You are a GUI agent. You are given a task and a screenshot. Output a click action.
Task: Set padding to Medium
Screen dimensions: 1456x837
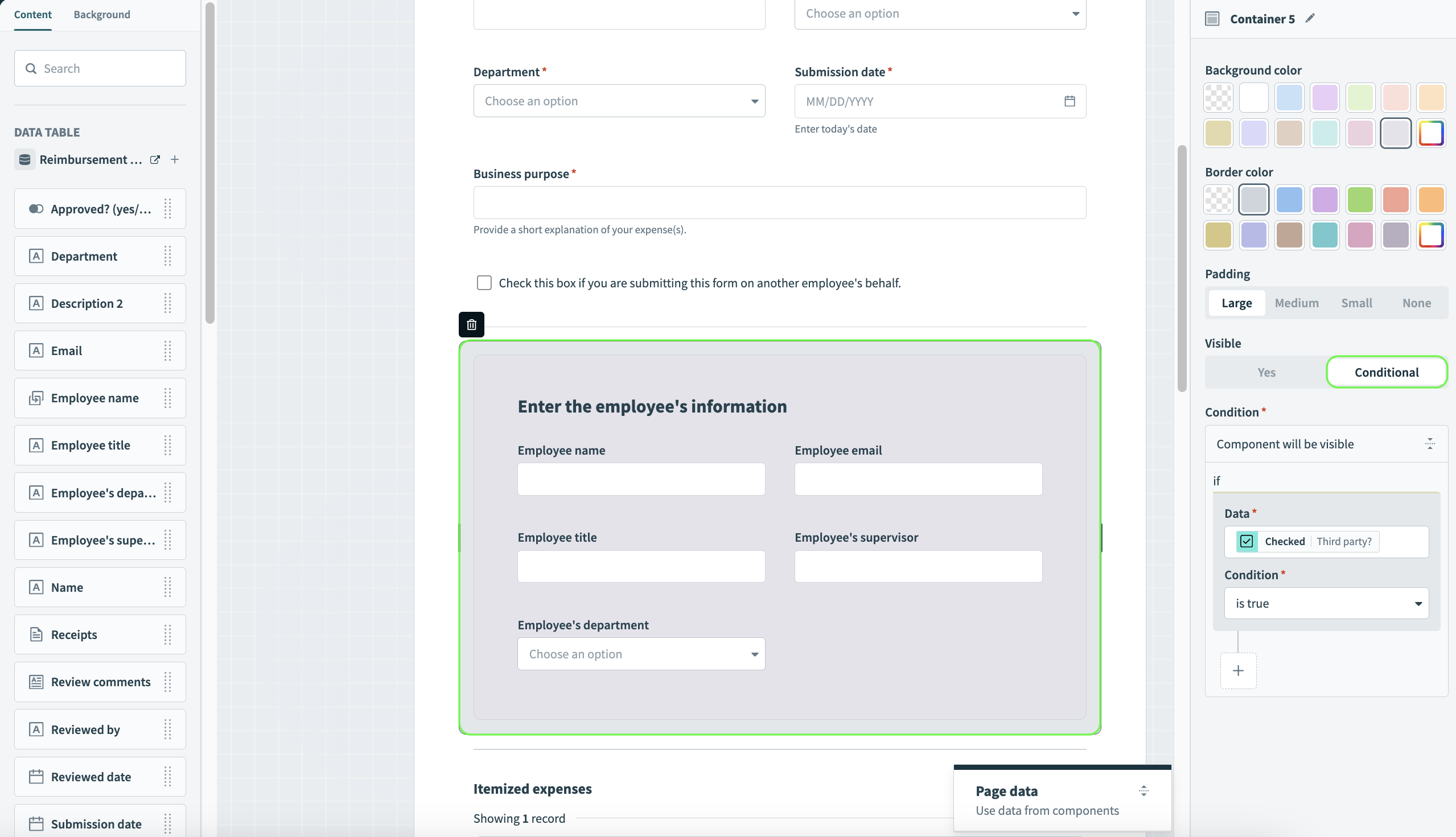pyautogui.click(x=1297, y=302)
